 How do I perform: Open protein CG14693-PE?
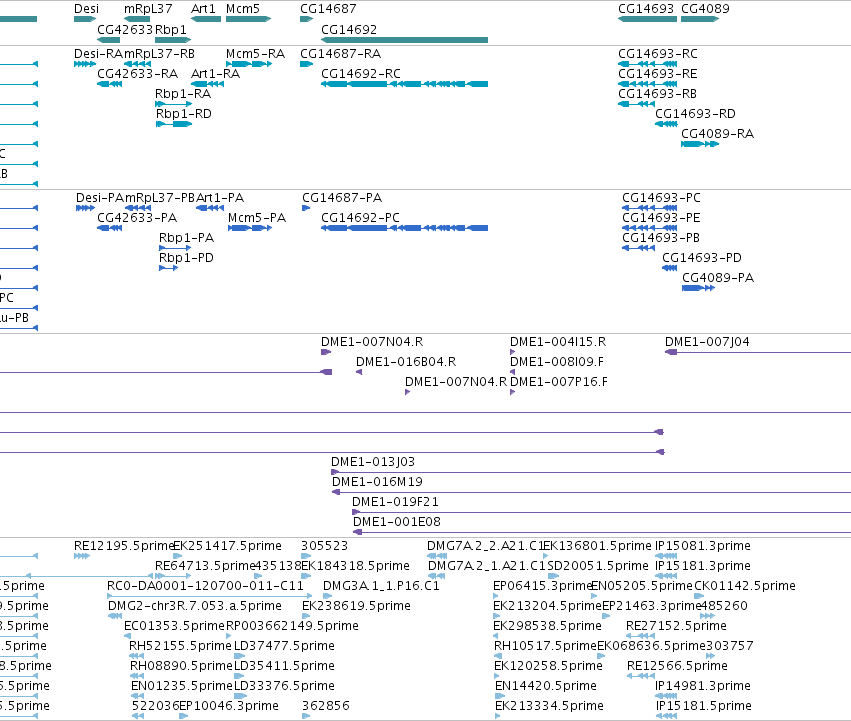coord(650,228)
